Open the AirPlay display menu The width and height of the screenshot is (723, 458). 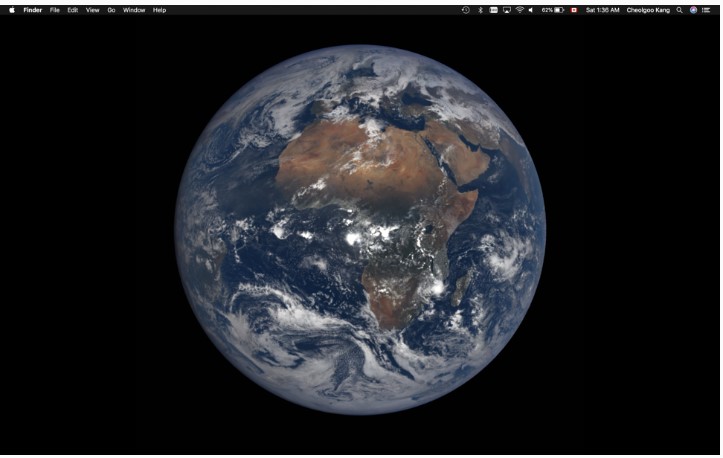tap(507, 10)
